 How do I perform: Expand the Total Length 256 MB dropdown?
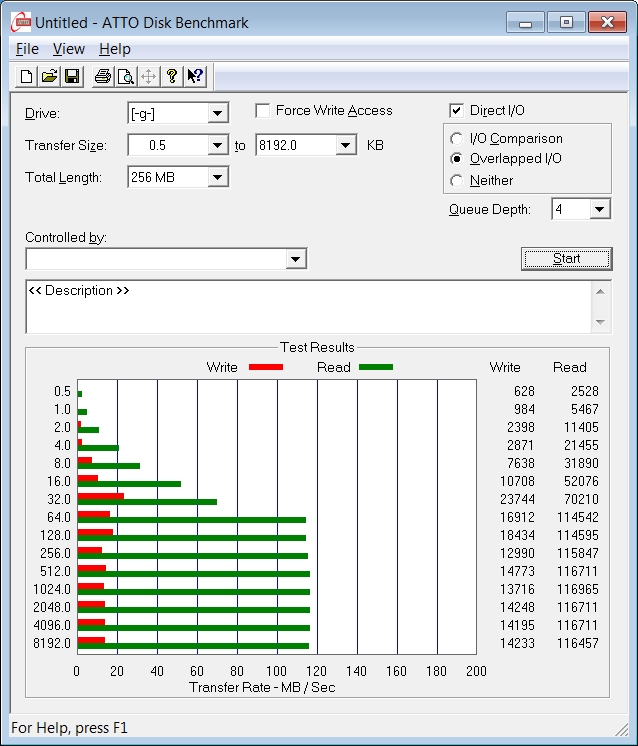click(x=217, y=177)
